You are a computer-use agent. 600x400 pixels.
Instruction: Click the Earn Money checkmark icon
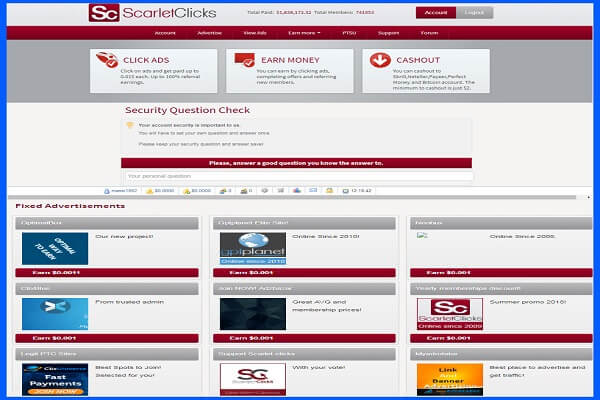coord(243,61)
